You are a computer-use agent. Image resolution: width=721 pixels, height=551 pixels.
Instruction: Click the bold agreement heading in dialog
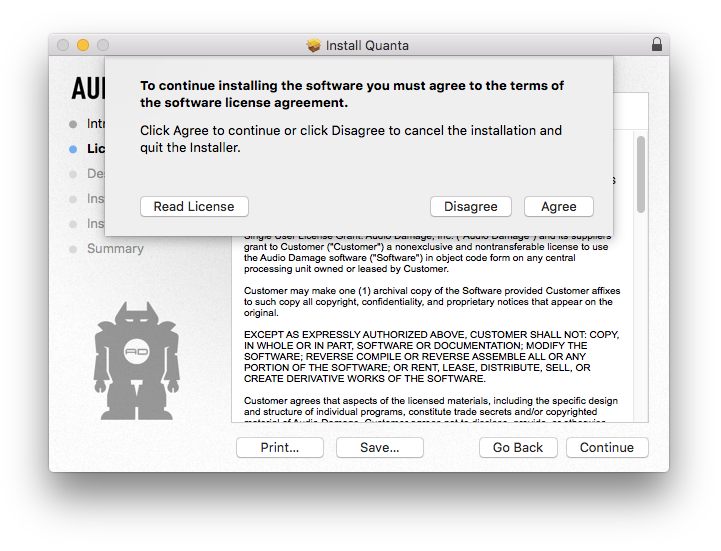(x=352, y=94)
